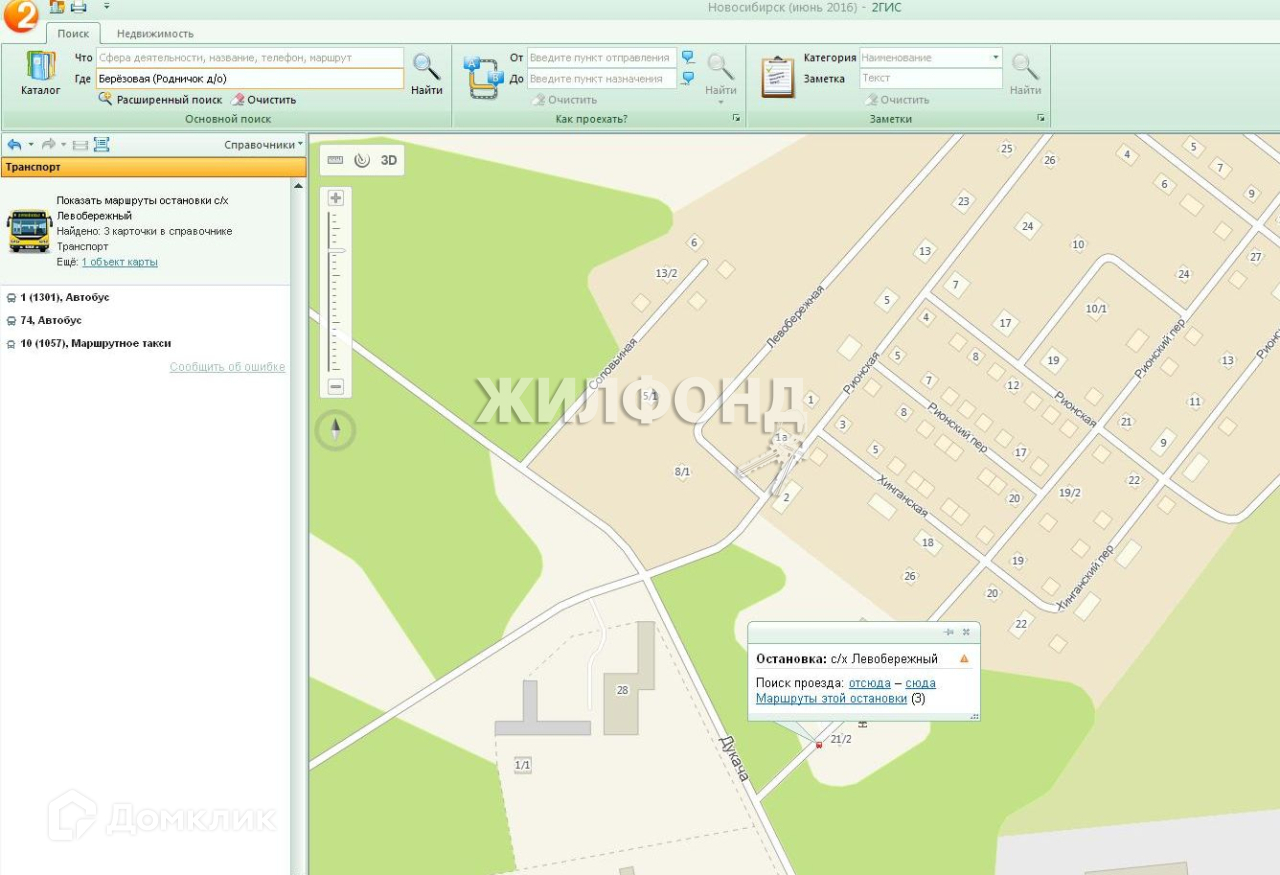Click the zoom in plus button
Viewport: 1280px width, 875px height.
click(x=336, y=198)
